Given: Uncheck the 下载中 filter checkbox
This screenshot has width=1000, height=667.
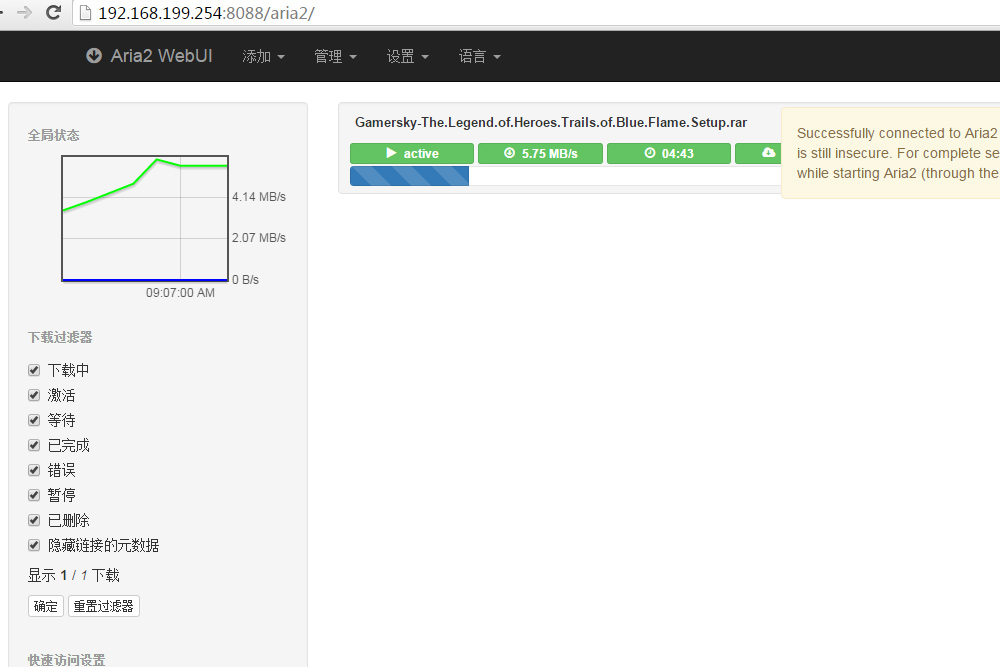Looking at the screenshot, I should pos(34,370).
